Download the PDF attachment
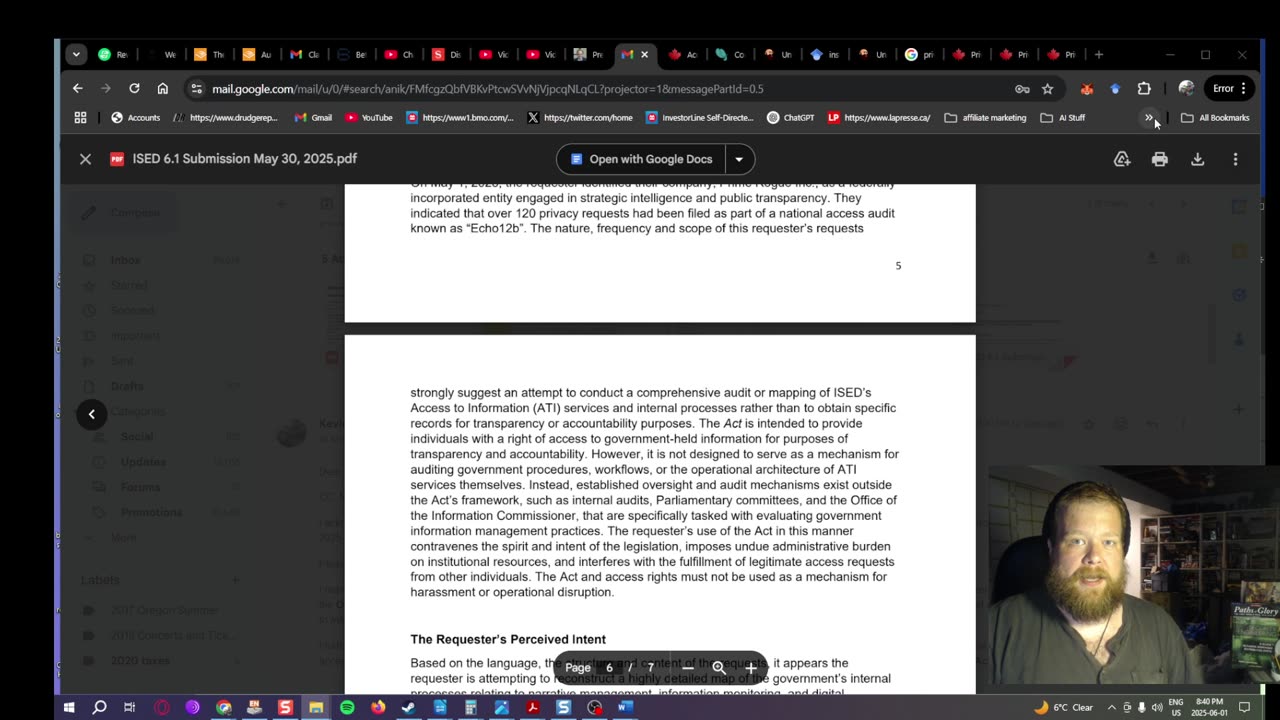 coord(1197,159)
